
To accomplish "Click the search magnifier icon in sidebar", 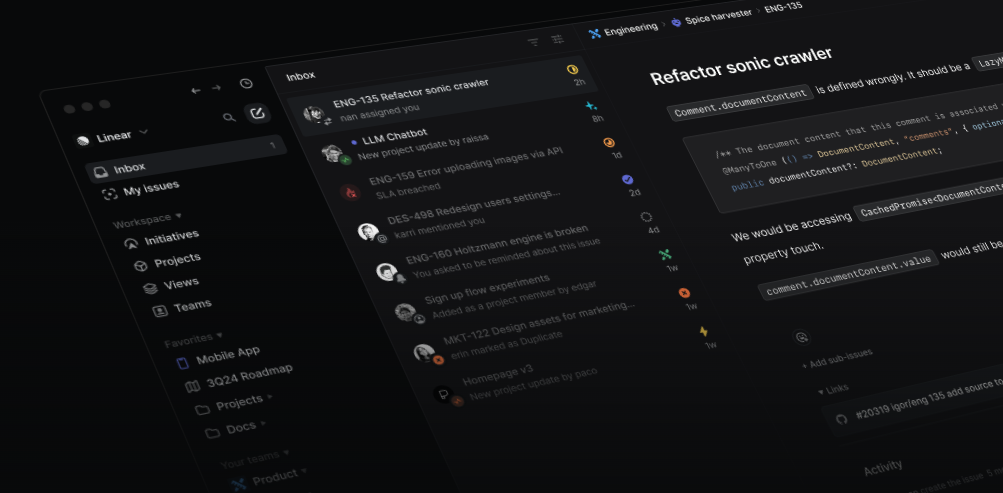I will 228,117.
